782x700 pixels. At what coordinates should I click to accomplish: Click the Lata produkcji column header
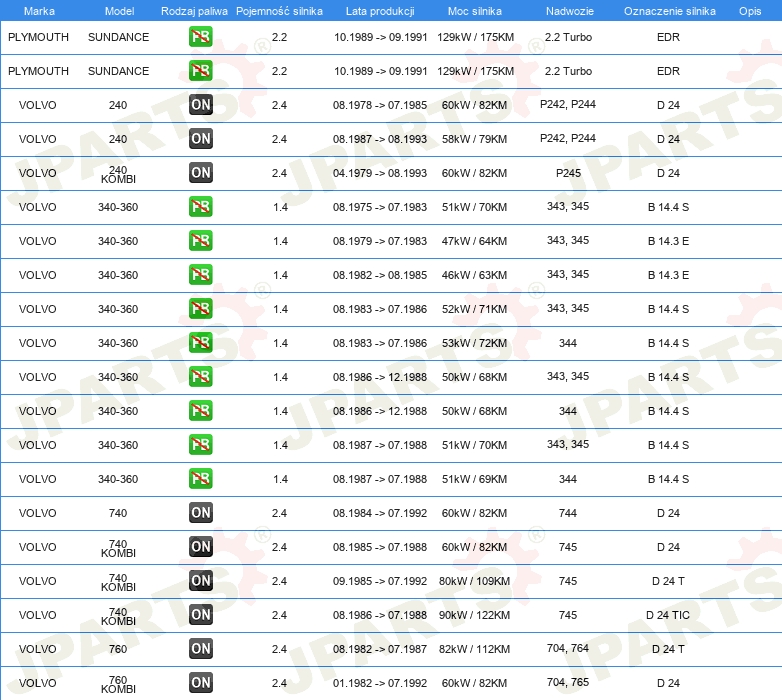coord(380,11)
